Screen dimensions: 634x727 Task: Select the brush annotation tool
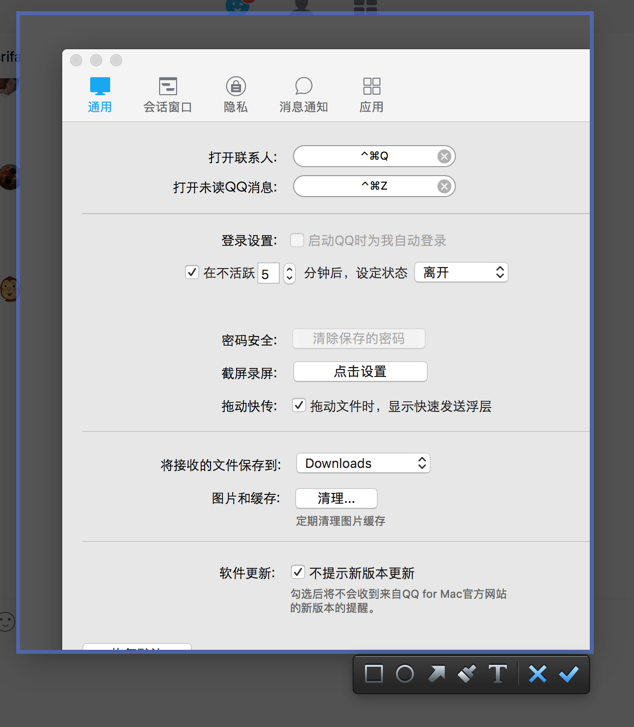467,674
